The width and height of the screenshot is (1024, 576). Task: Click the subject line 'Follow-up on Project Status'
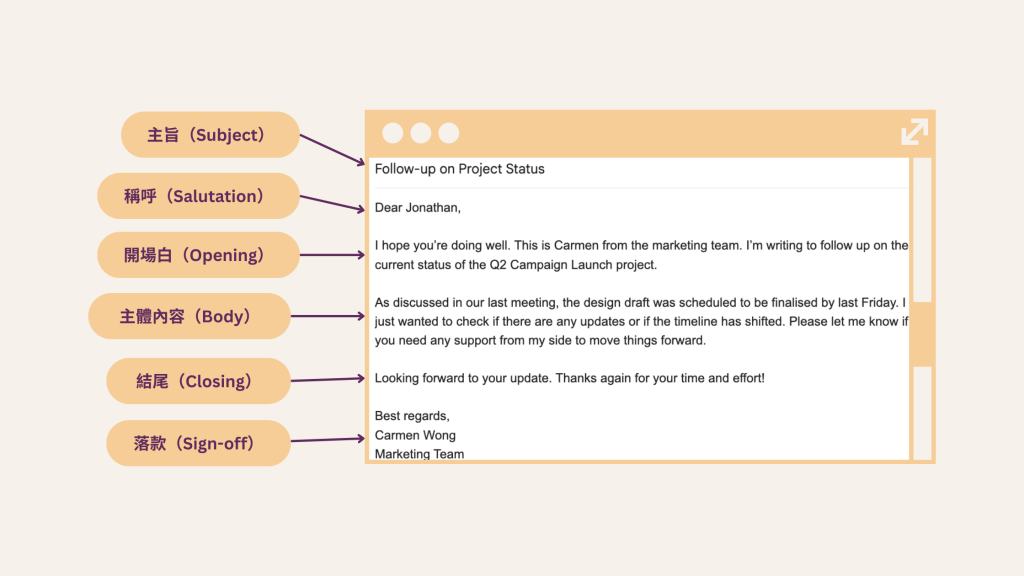pyautogui.click(x=460, y=169)
